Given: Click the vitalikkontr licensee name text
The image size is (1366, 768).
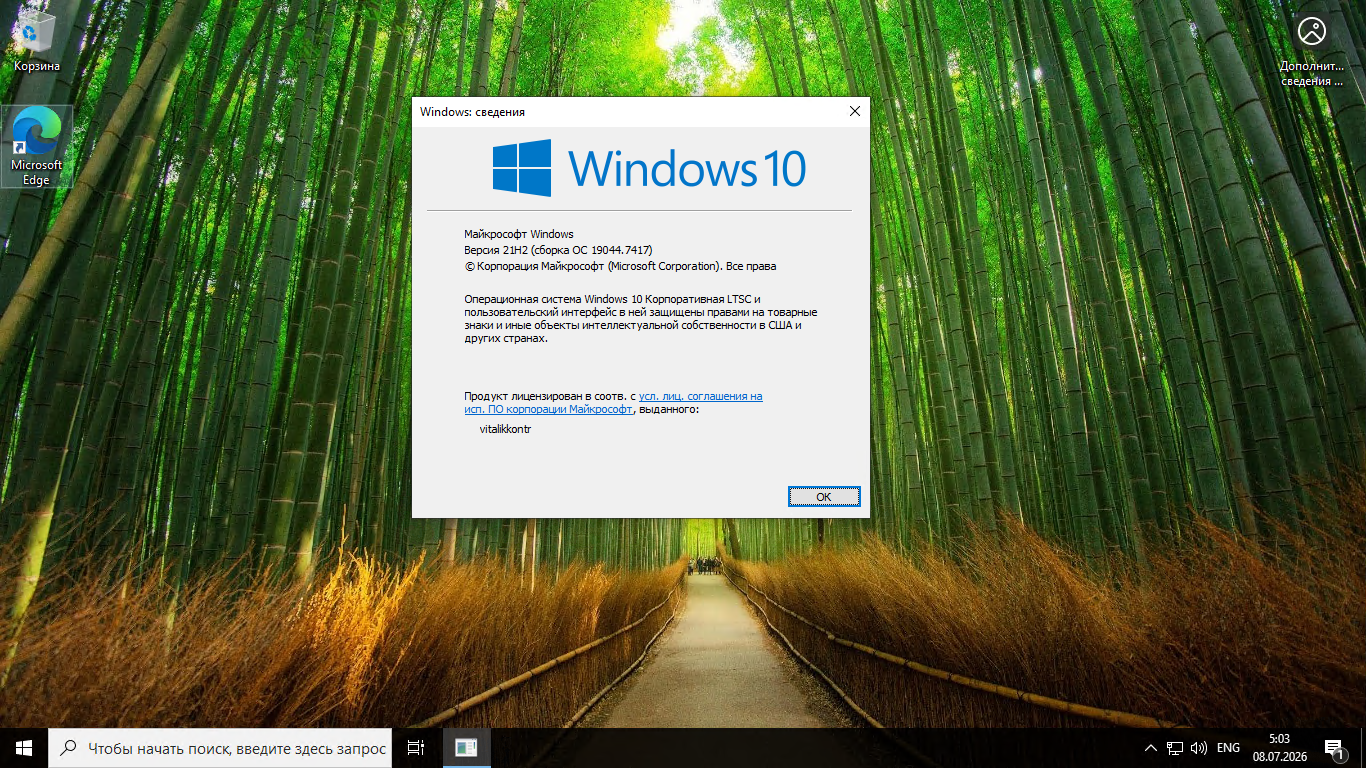Looking at the screenshot, I should coord(505,429).
